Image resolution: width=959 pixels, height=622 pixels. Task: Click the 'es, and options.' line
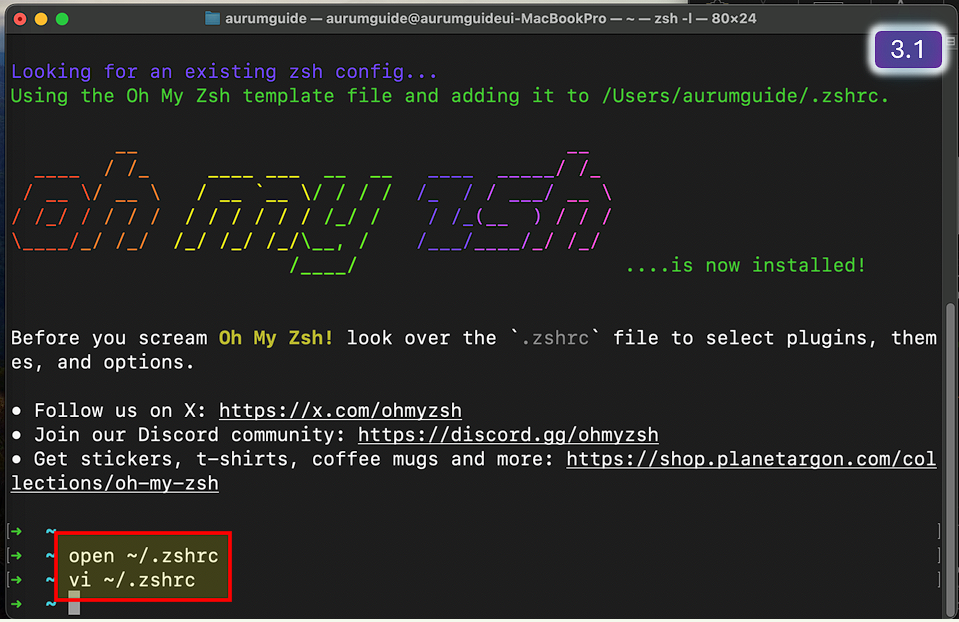[x=102, y=362]
